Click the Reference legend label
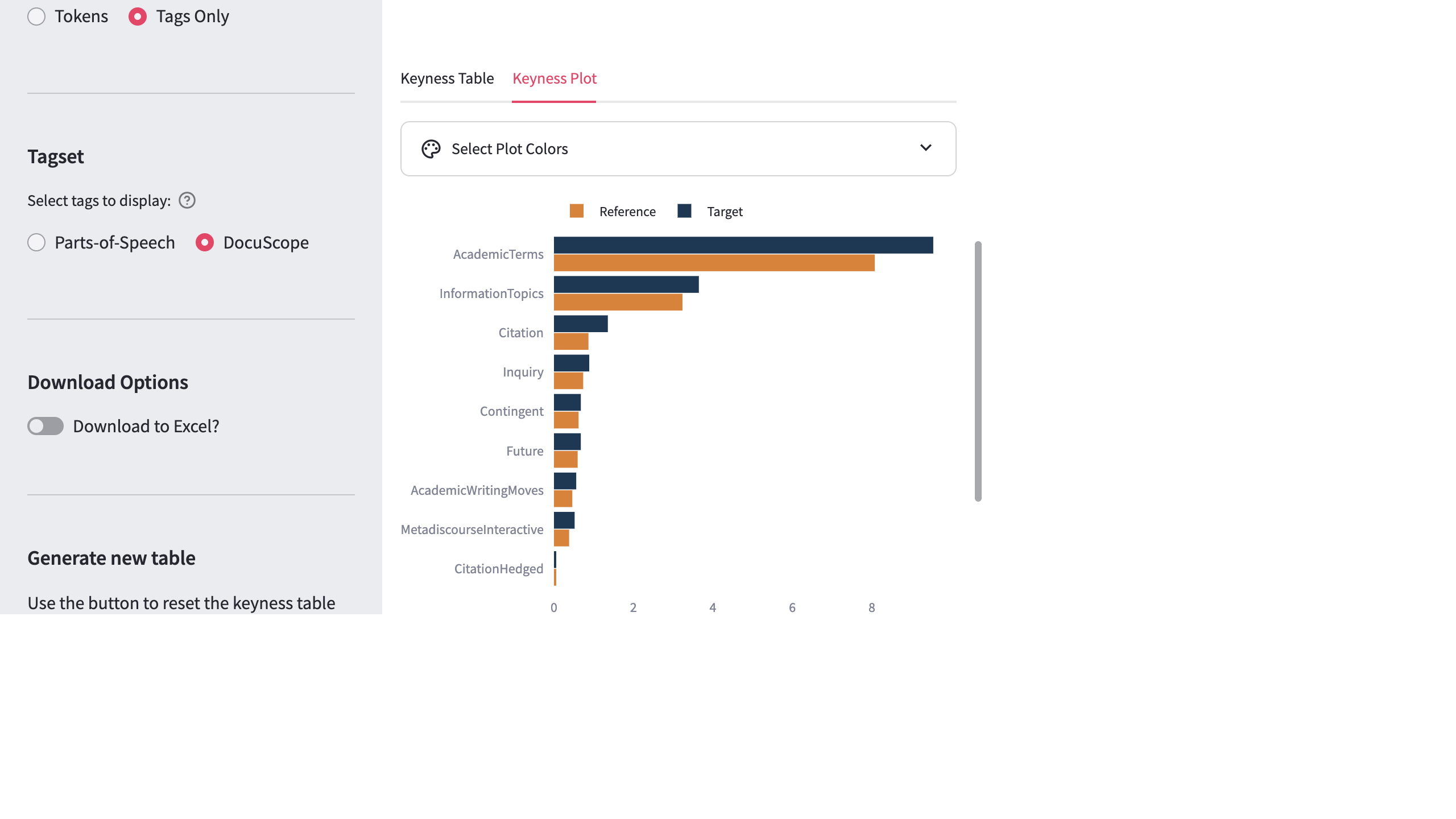Screen dimensions: 1456x819 point(627,212)
